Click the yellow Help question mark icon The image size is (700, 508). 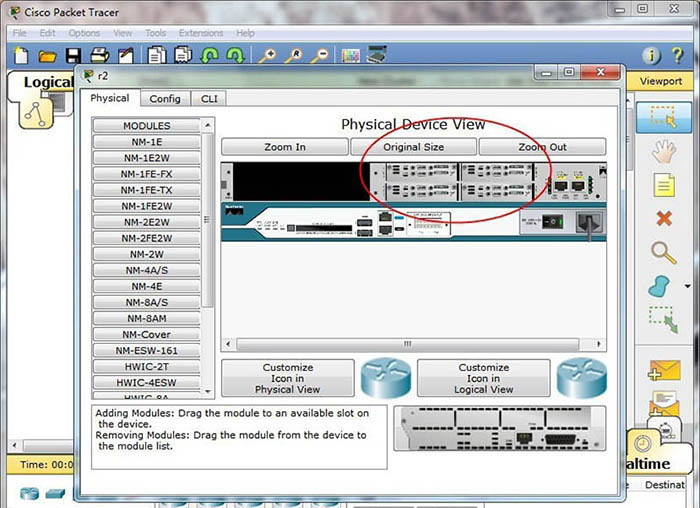[x=677, y=56]
